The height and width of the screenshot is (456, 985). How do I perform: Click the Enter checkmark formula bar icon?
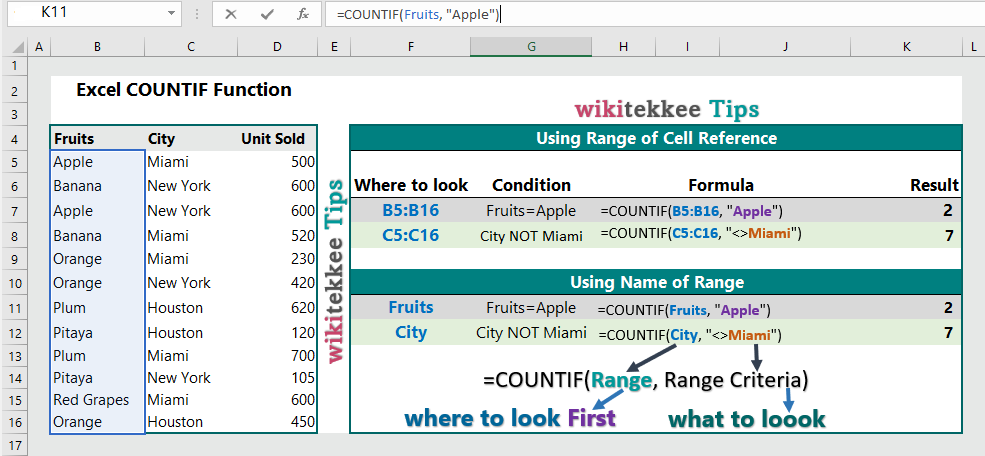pyautogui.click(x=266, y=14)
